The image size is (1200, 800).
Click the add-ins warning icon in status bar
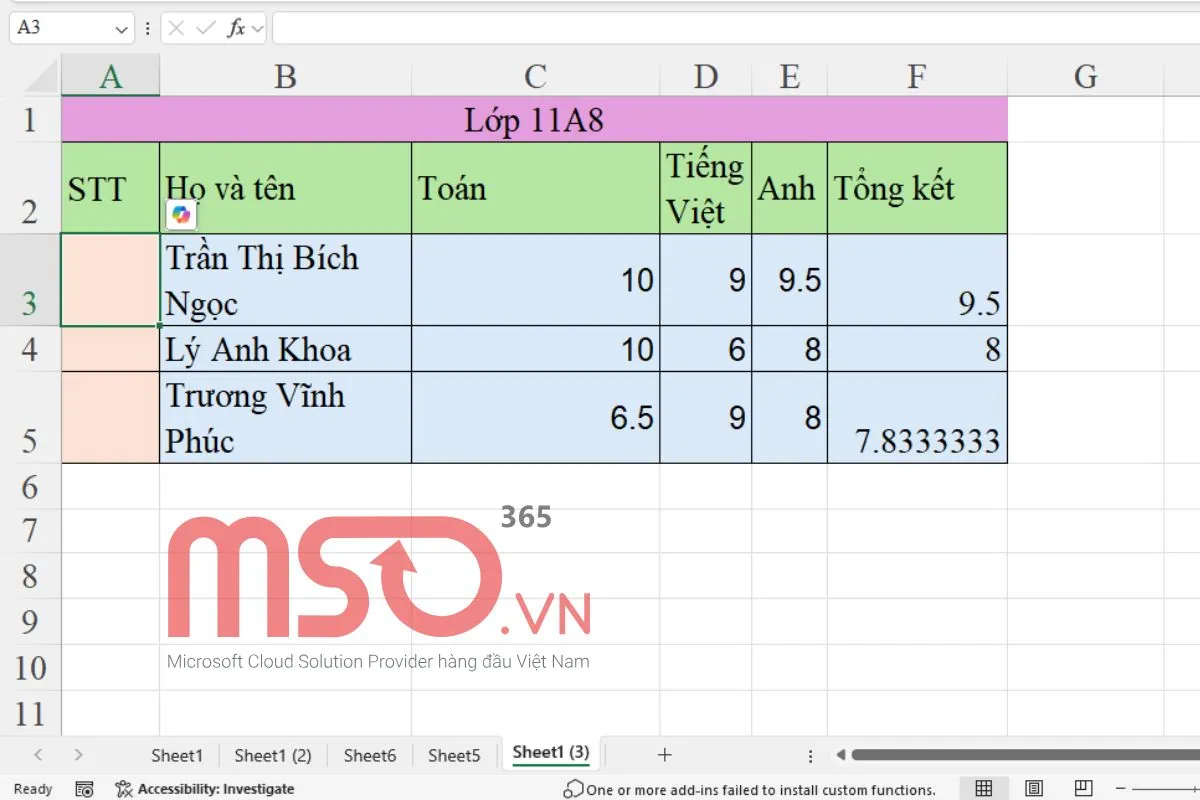click(573, 789)
